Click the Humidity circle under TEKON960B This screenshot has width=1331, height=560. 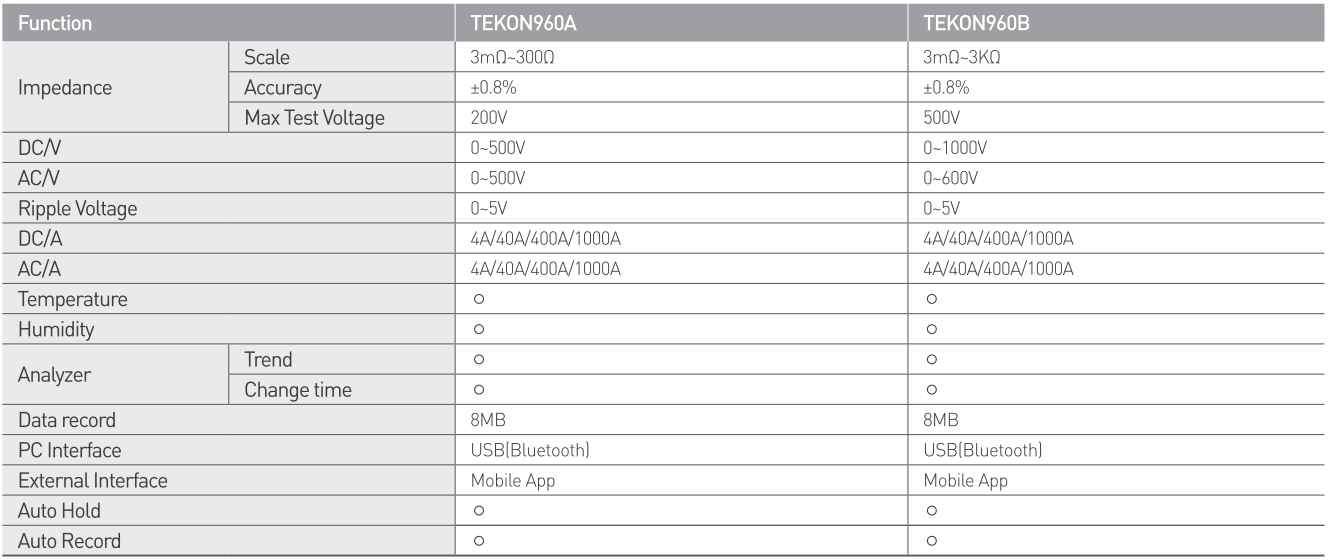[x=931, y=328]
